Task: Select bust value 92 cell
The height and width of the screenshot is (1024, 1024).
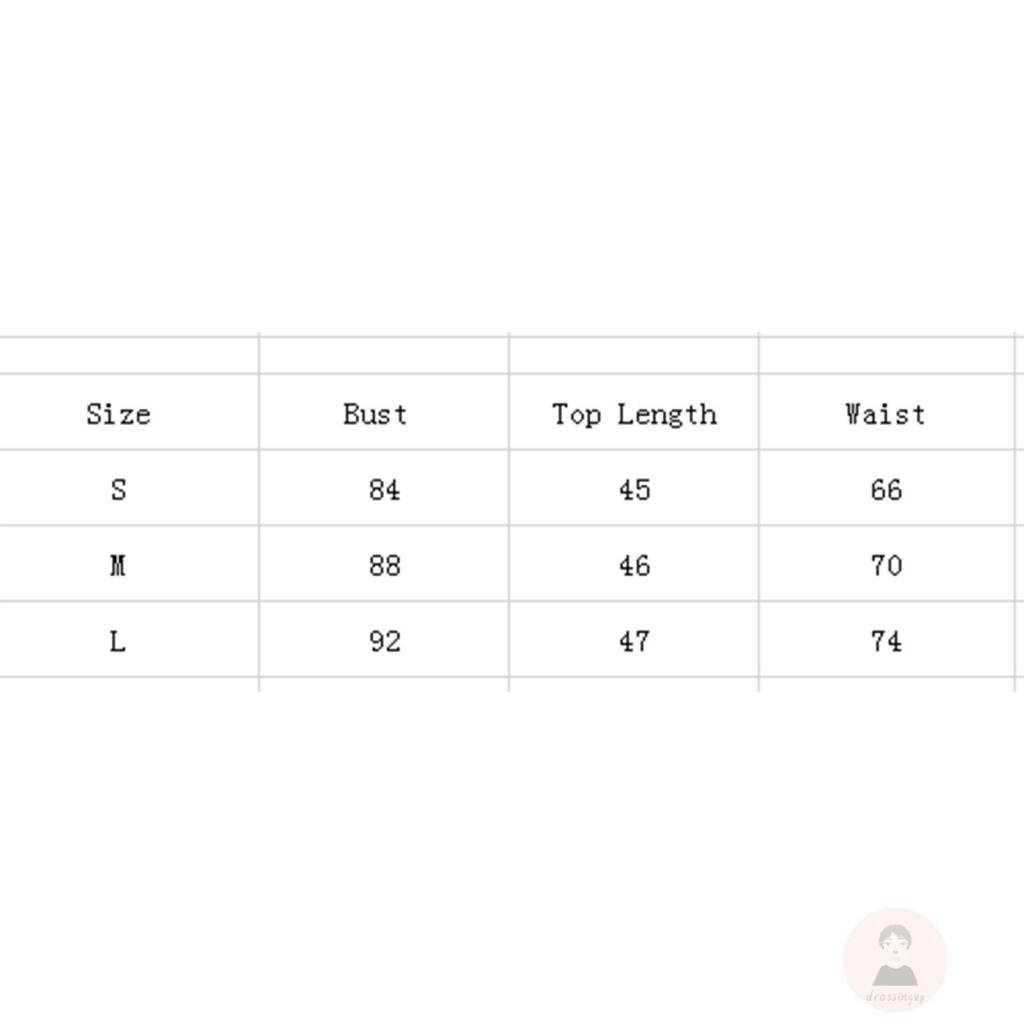Action: (384, 641)
